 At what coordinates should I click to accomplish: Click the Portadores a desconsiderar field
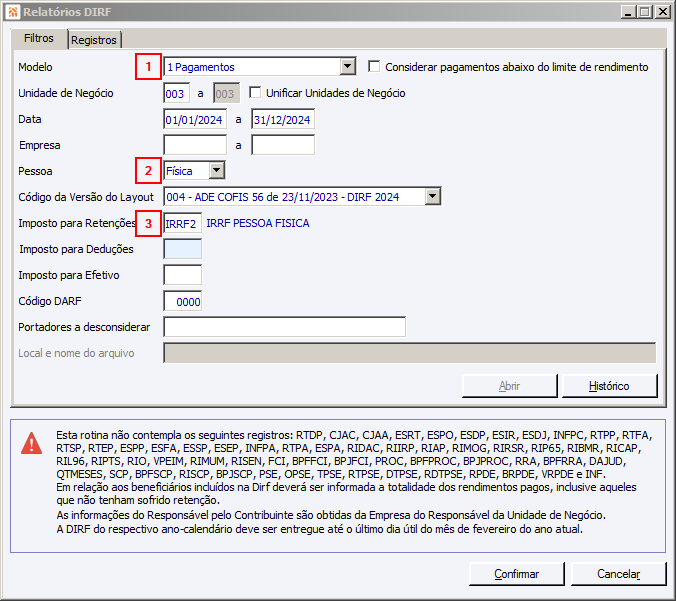(x=285, y=327)
